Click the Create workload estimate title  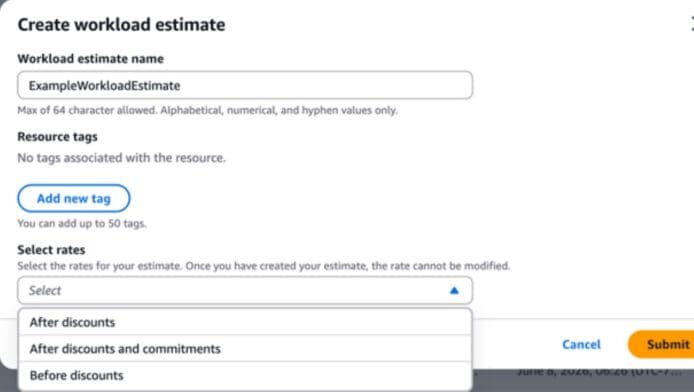coord(121,24)
